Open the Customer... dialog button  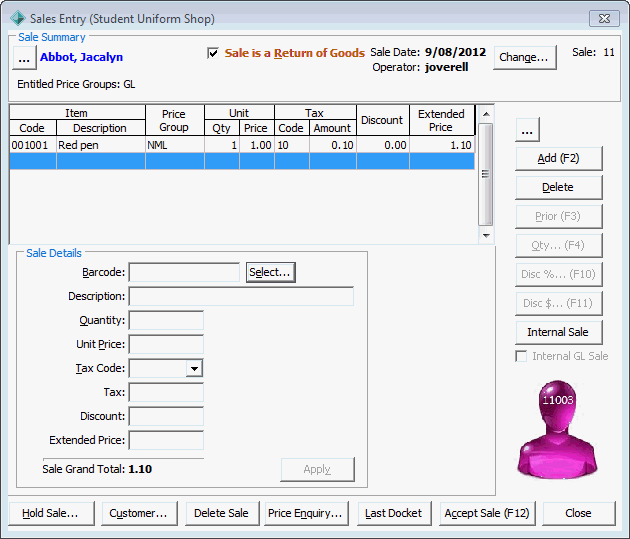click(x=139, y=513)
